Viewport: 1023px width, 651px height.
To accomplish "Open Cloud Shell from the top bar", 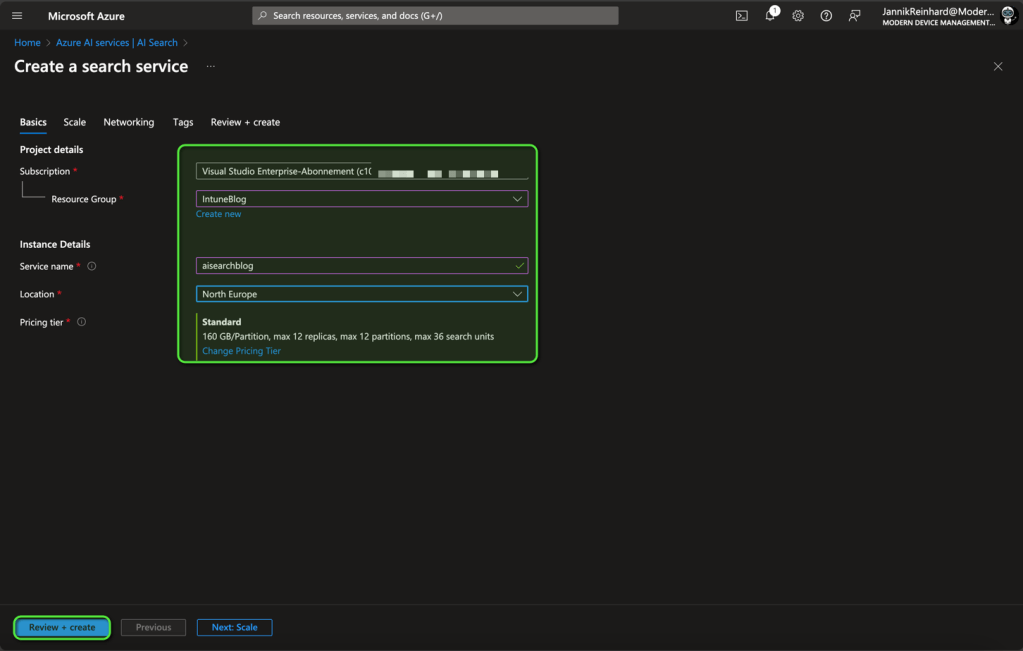I will [741, 16].
